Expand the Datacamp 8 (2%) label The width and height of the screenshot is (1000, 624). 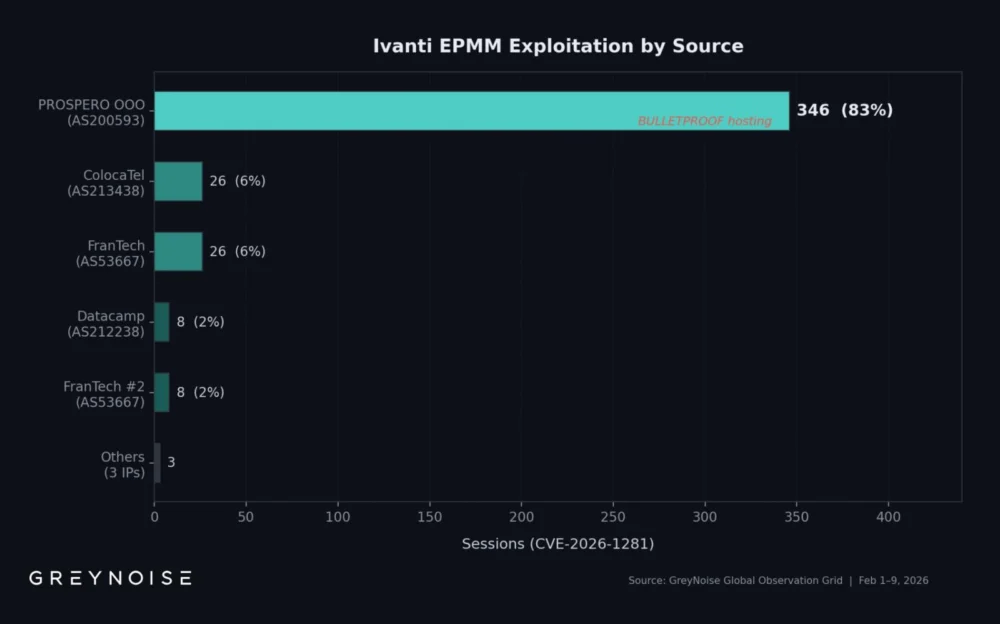pyautogui.click(x=199, y=322)
